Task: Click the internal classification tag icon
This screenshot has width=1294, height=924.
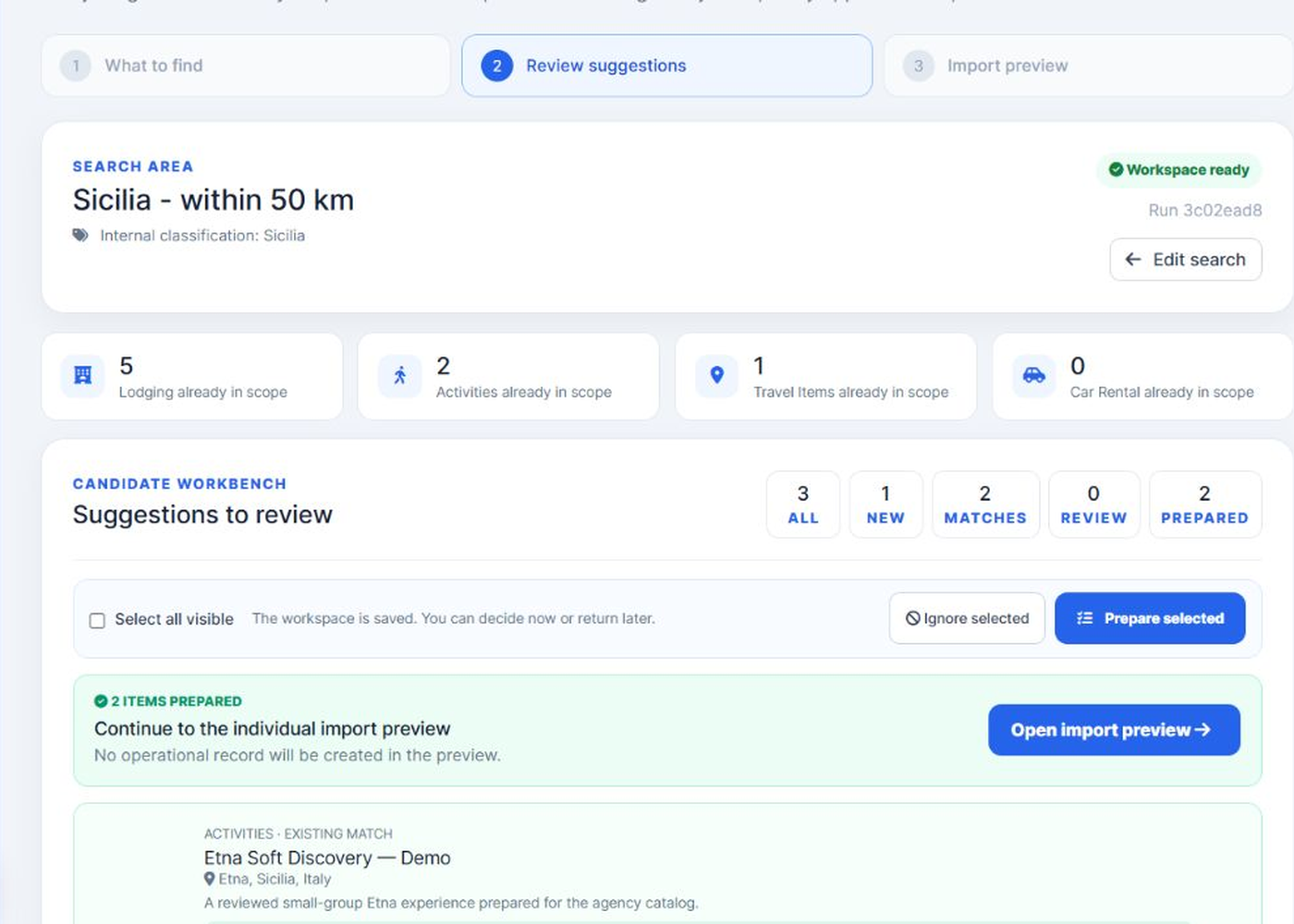Action: click(80, 236)
